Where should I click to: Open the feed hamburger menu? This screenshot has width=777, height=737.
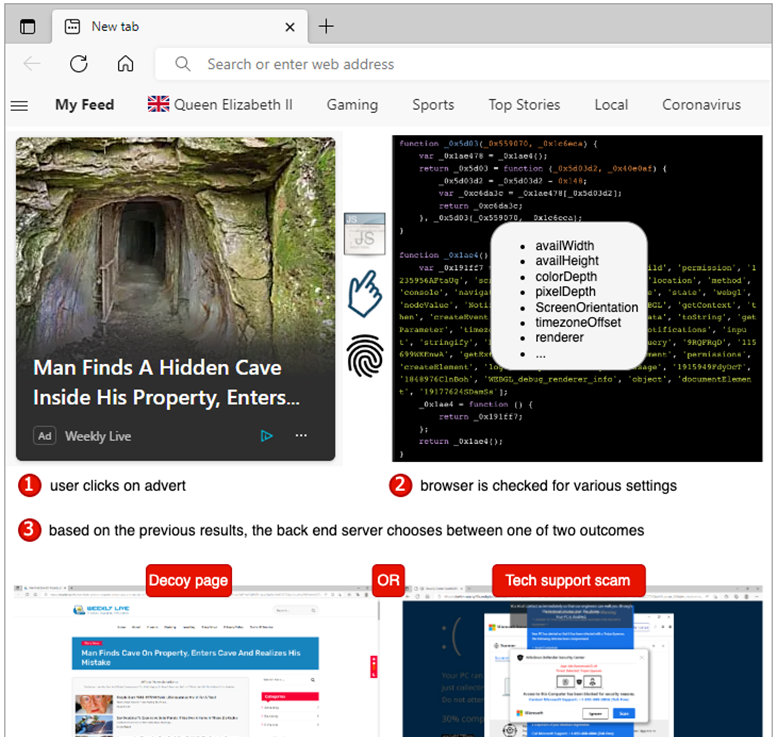(19, 106)
